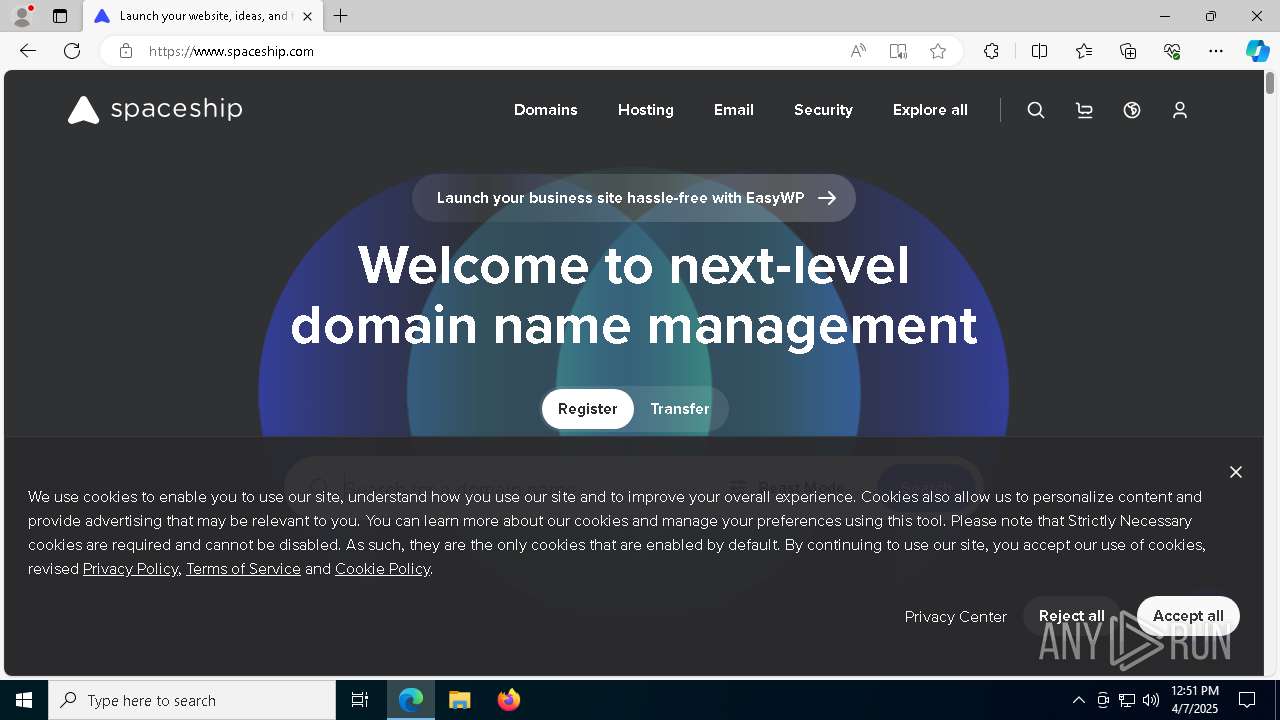Add this page to favorites star

pyautogui.click(x=938, y=51)
